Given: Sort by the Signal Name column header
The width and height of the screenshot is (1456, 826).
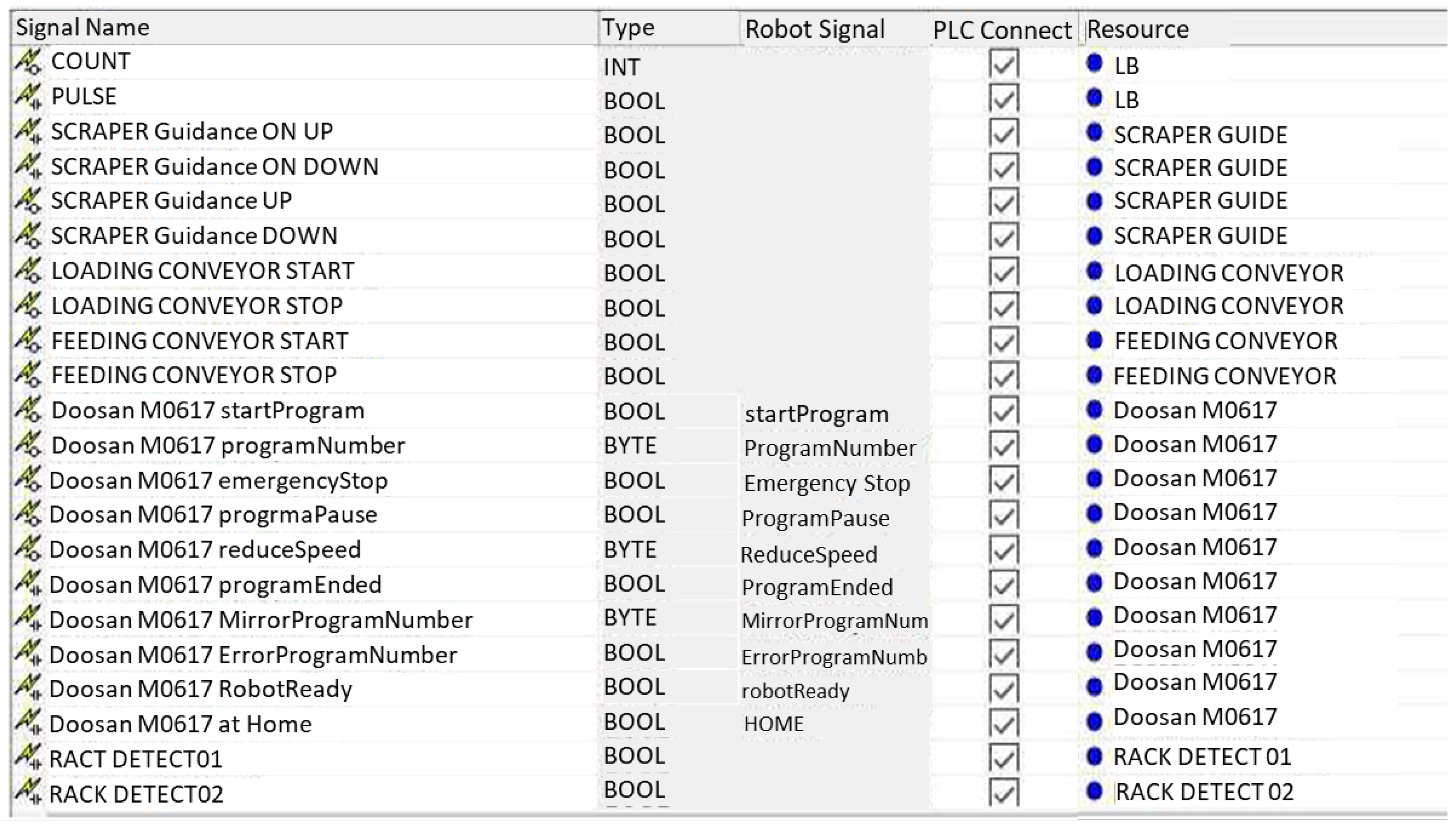Looking at the screenshot, I should coord(83,28).
